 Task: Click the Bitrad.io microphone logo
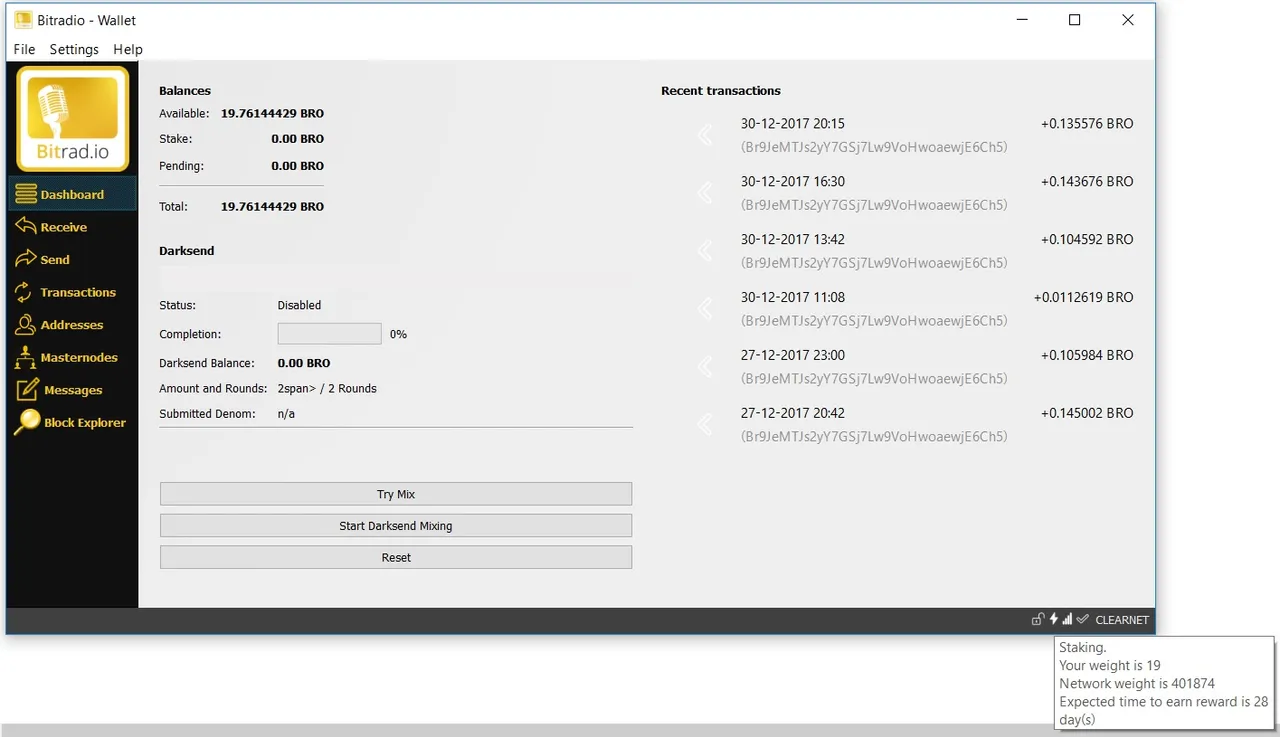(72, 119)
